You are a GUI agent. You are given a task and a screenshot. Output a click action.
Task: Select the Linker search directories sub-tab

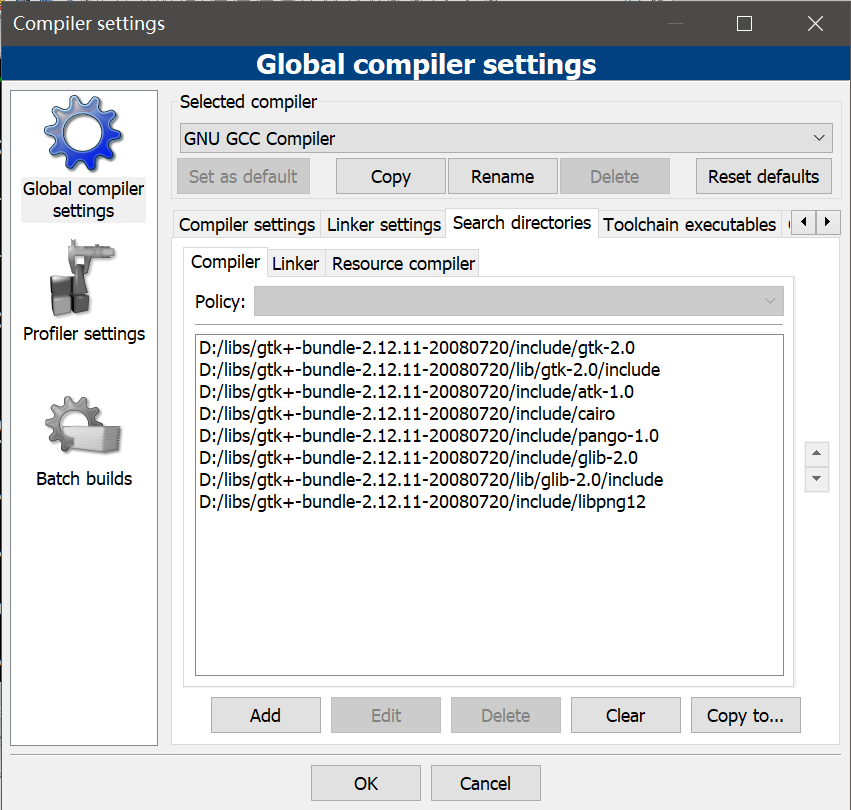pyautogui.click(x=295, y=264)
